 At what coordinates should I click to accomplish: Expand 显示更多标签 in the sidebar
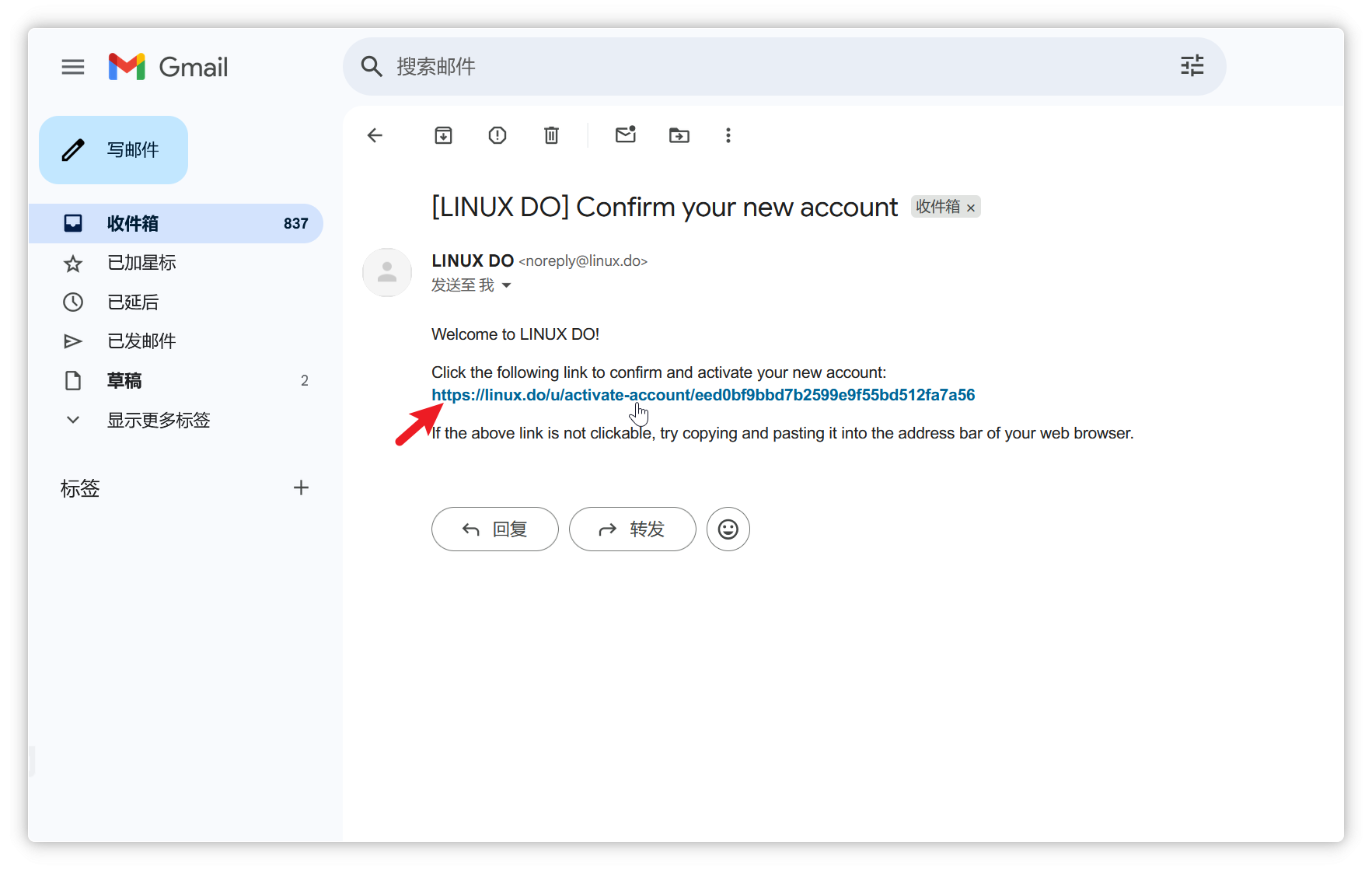tap(159, 420)
